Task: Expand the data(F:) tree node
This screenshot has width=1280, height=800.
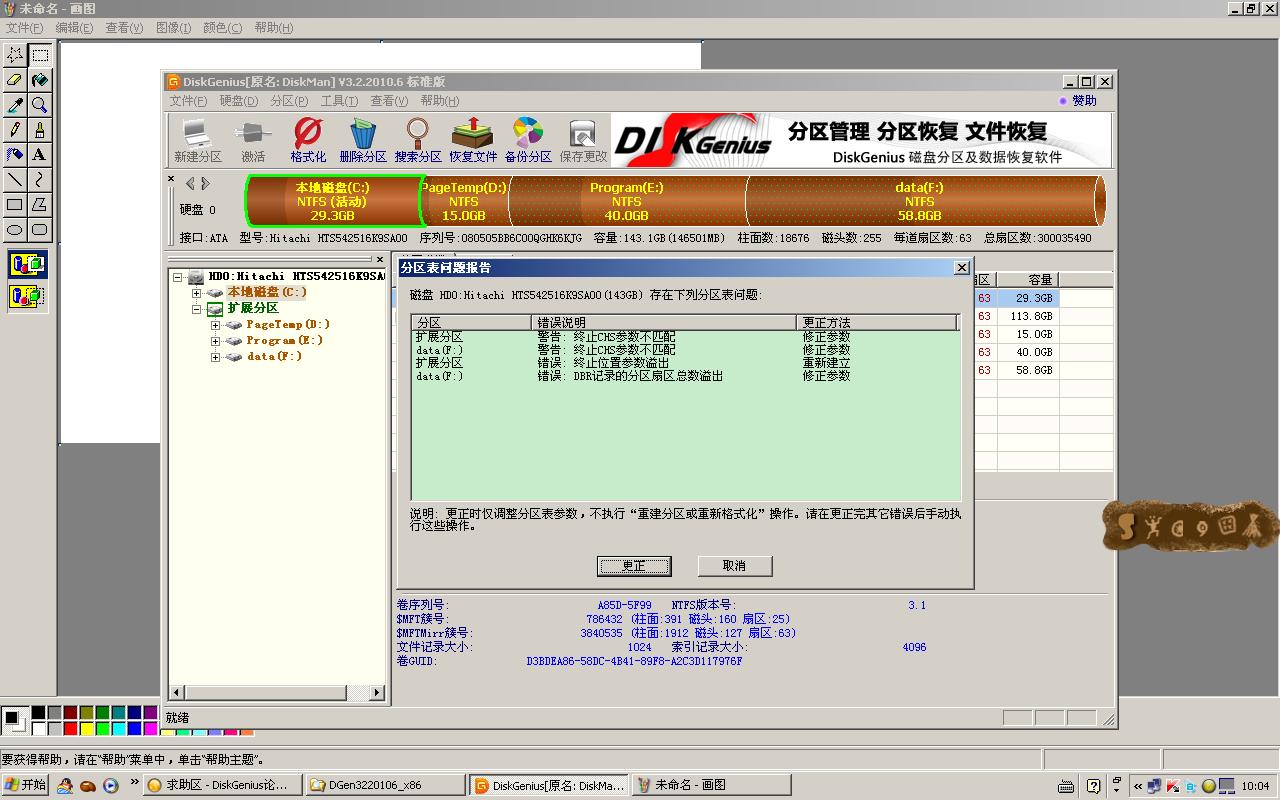Action: 216,357
